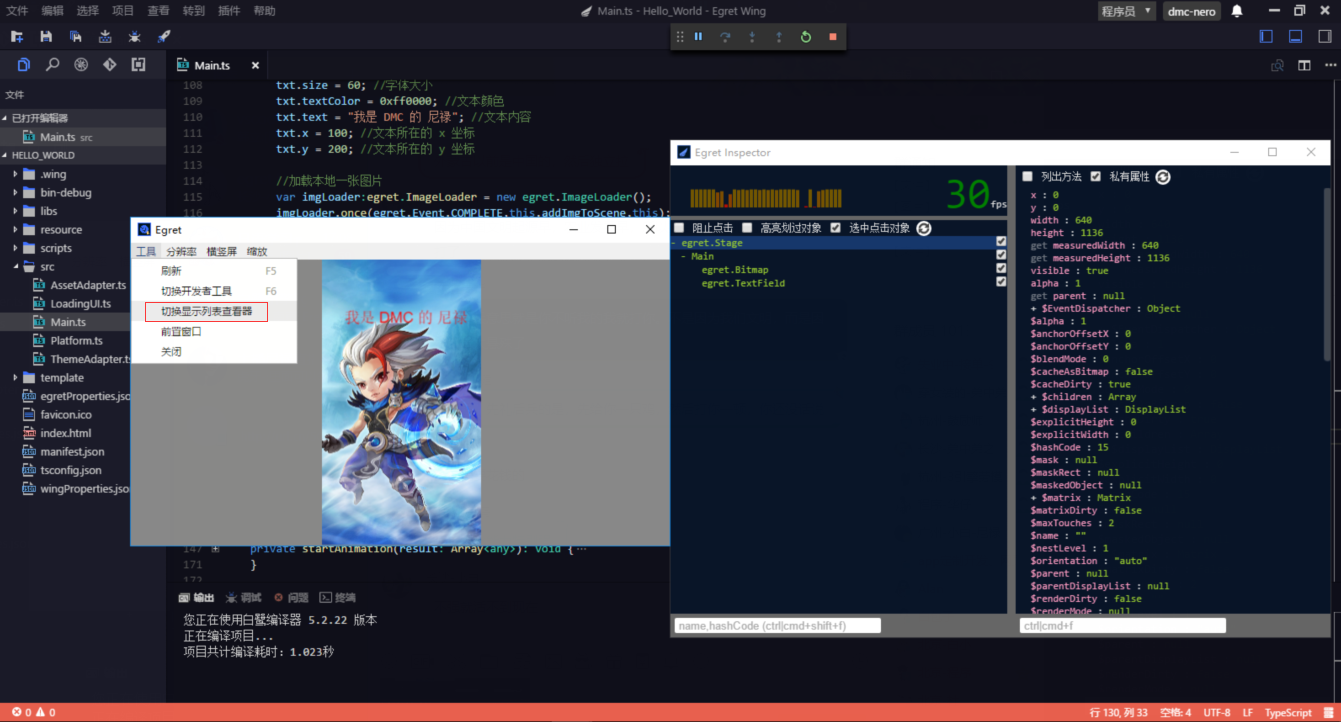Viewport: 1341px width, 722px height.
Task: Click the name,hashCode search field
Action: (x=777, y=626)
